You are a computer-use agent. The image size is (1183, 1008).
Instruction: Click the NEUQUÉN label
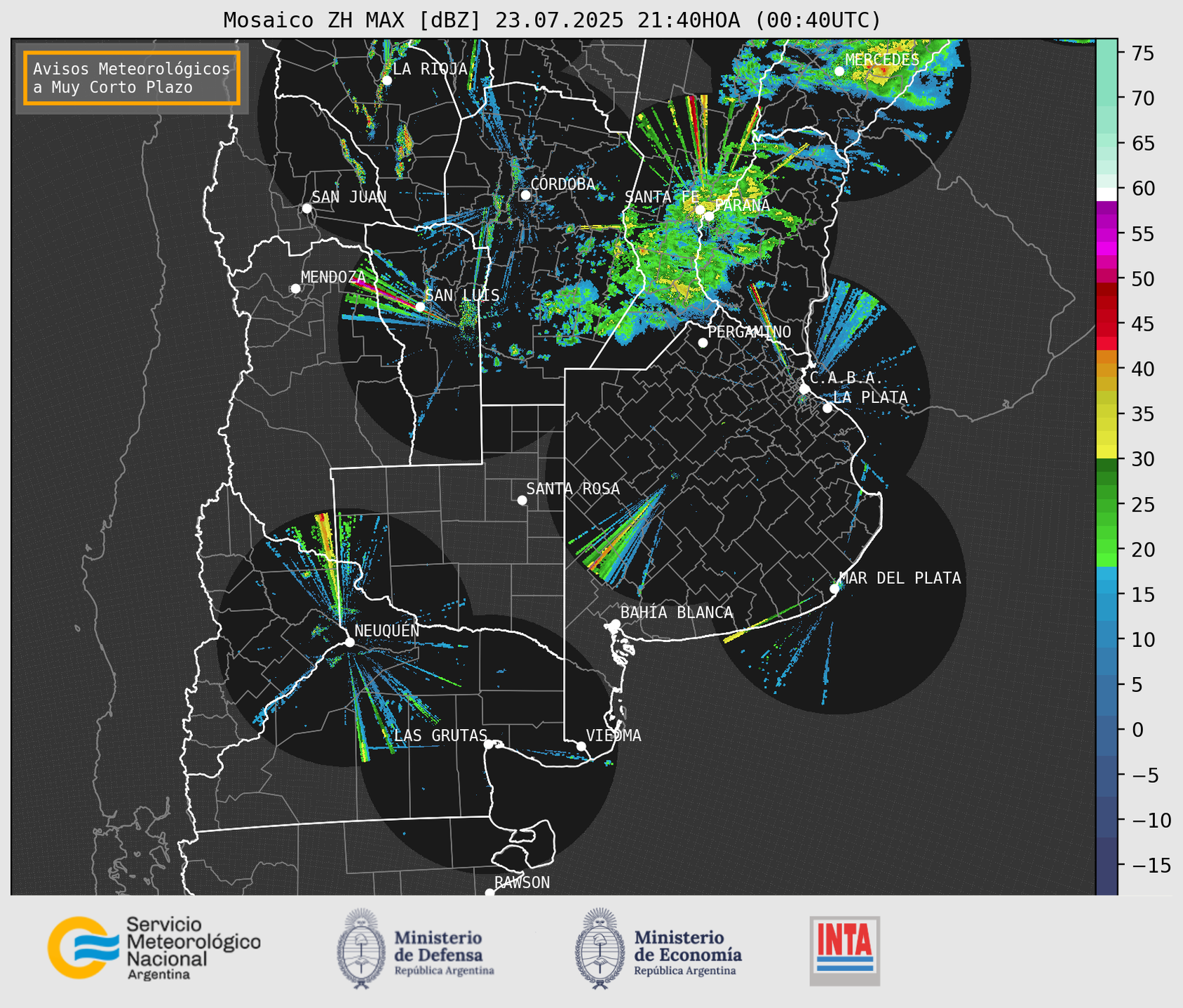pos(386,631)
